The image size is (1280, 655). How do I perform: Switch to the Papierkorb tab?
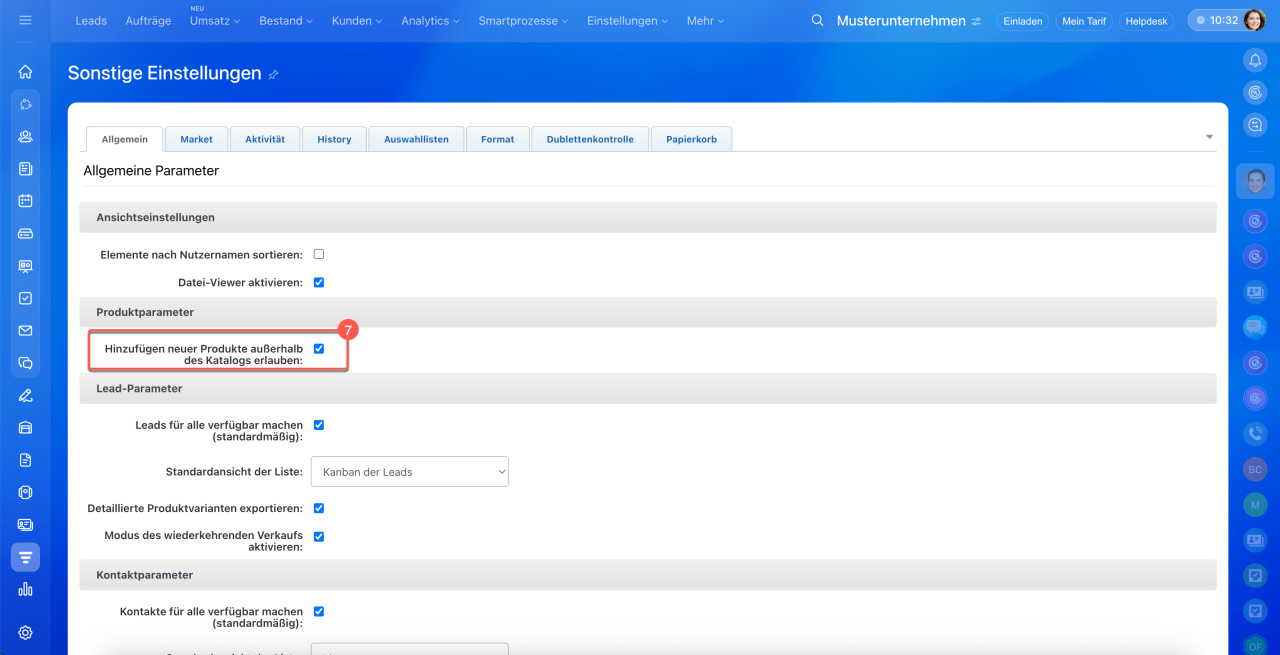(691, 139)
